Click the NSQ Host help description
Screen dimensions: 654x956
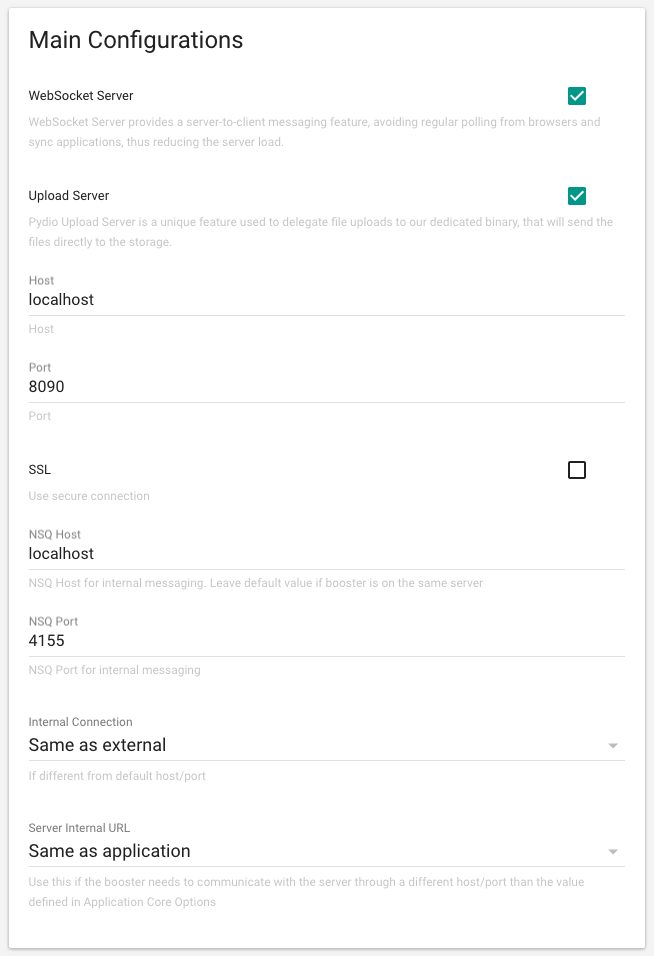(256, 583)
